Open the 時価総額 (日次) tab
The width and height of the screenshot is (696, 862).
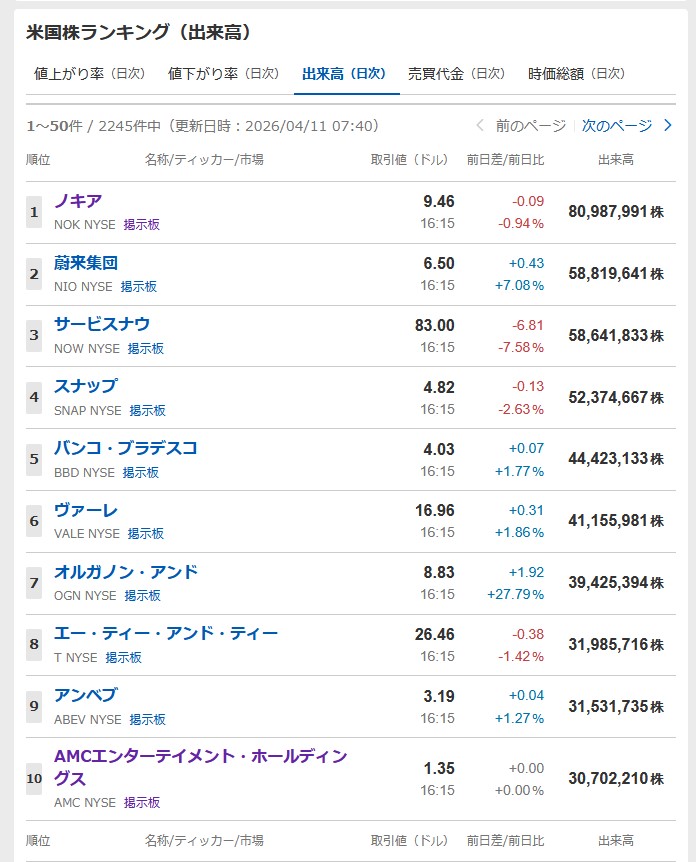(x=576, y=74)
